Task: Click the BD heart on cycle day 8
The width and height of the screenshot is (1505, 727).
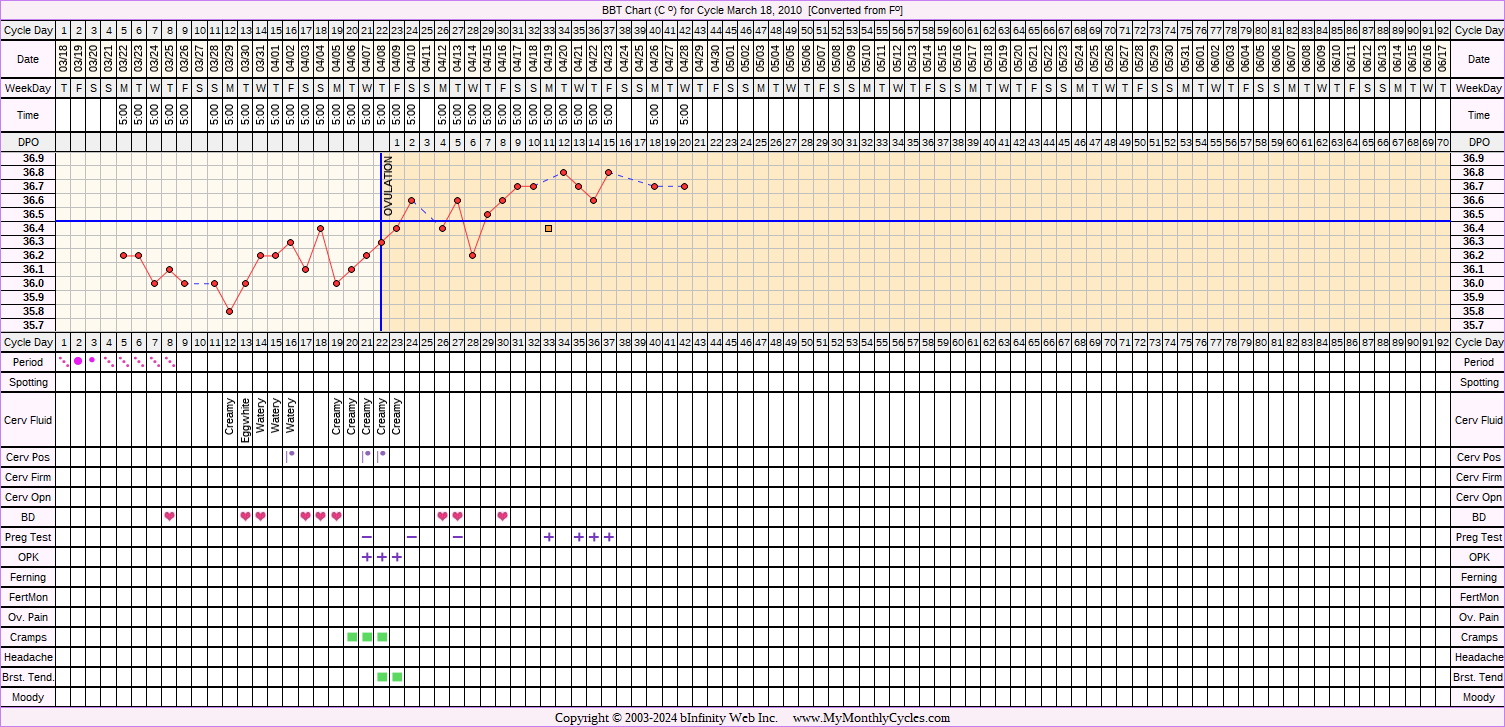Action: [169, 516]
